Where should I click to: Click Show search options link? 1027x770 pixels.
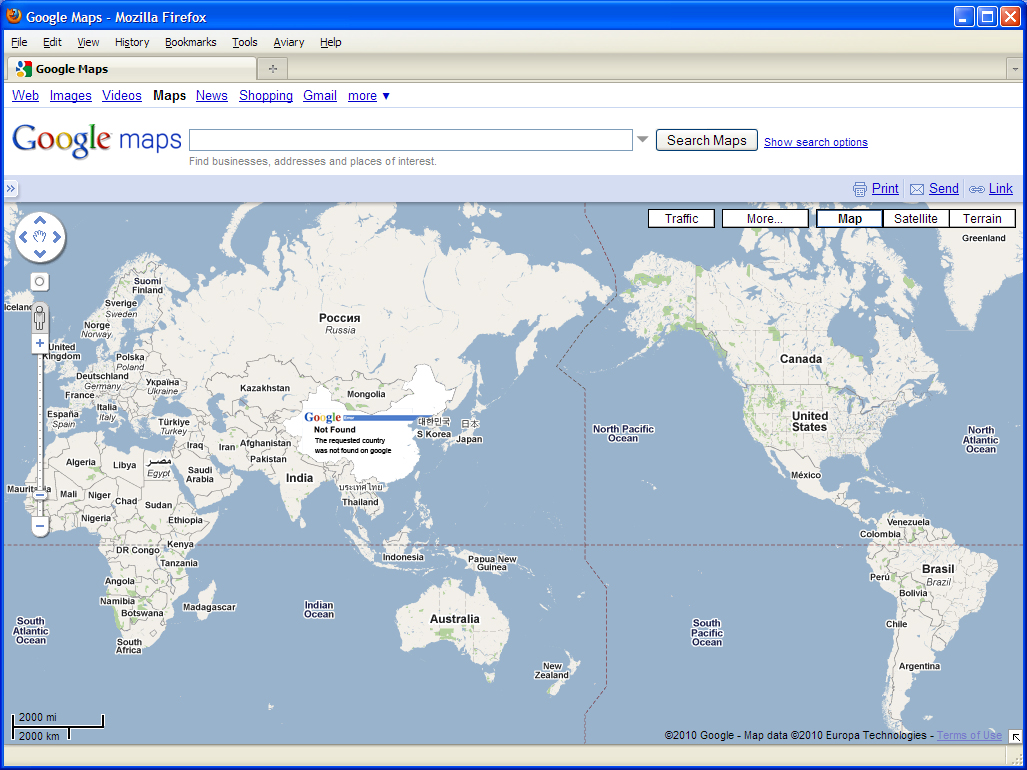[x=815, y=142]
